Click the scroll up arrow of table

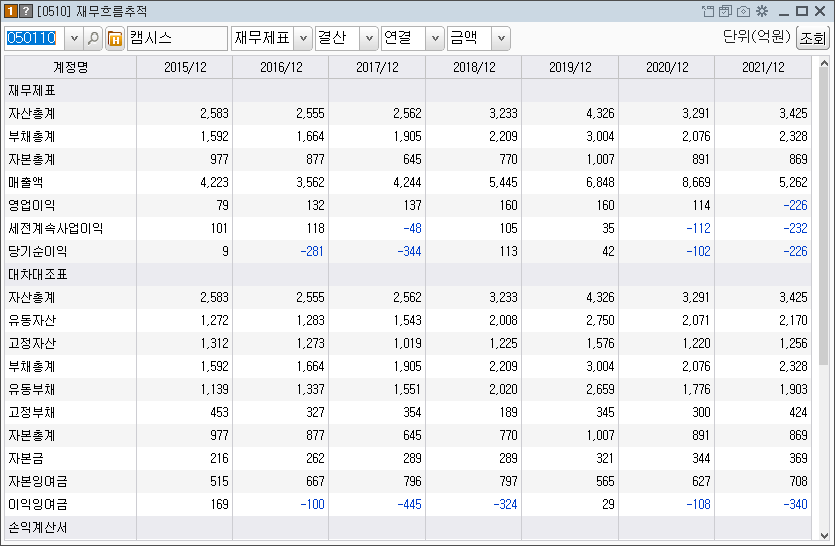(x=824, y=63)
